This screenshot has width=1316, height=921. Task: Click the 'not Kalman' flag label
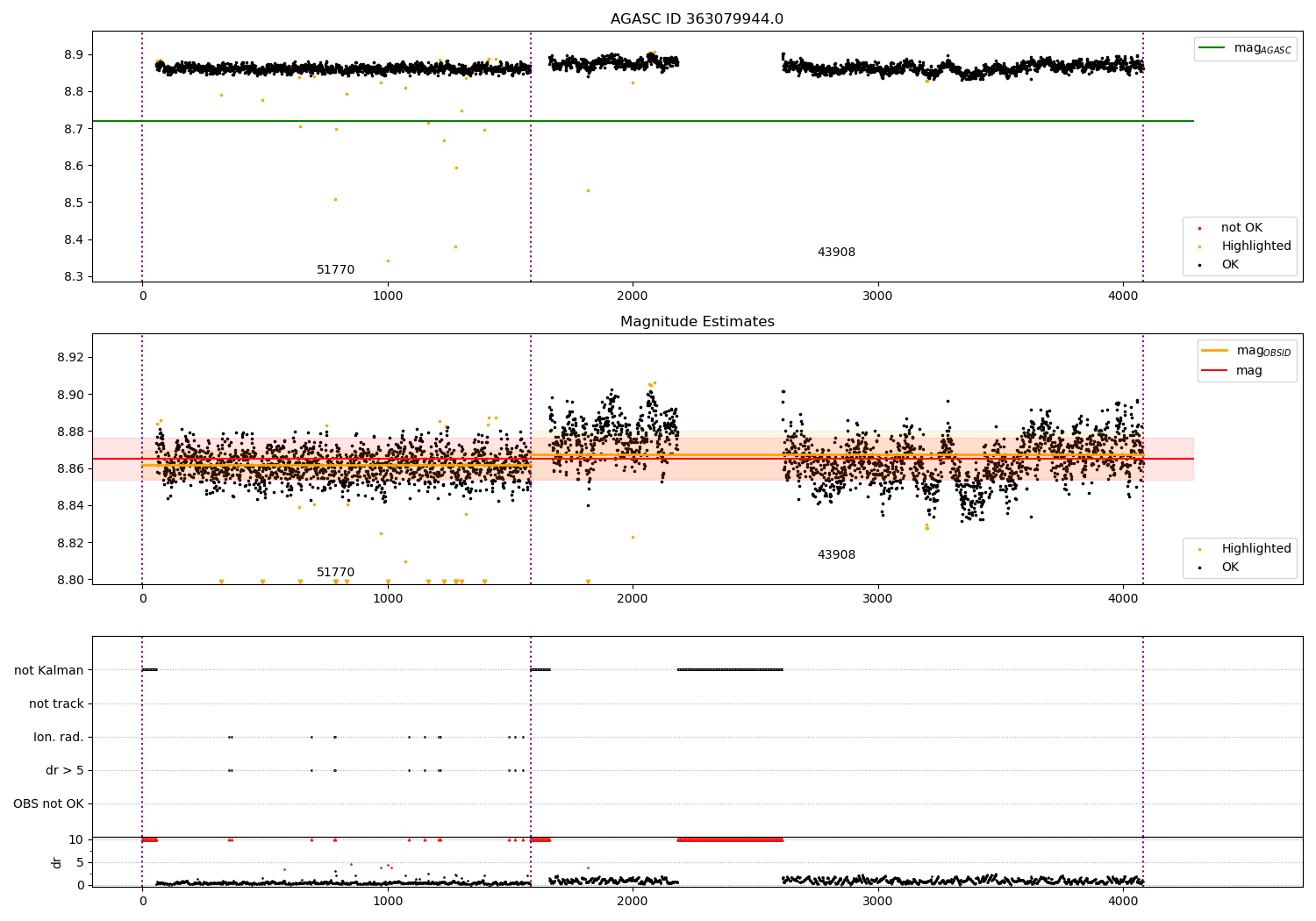point(49,670)
